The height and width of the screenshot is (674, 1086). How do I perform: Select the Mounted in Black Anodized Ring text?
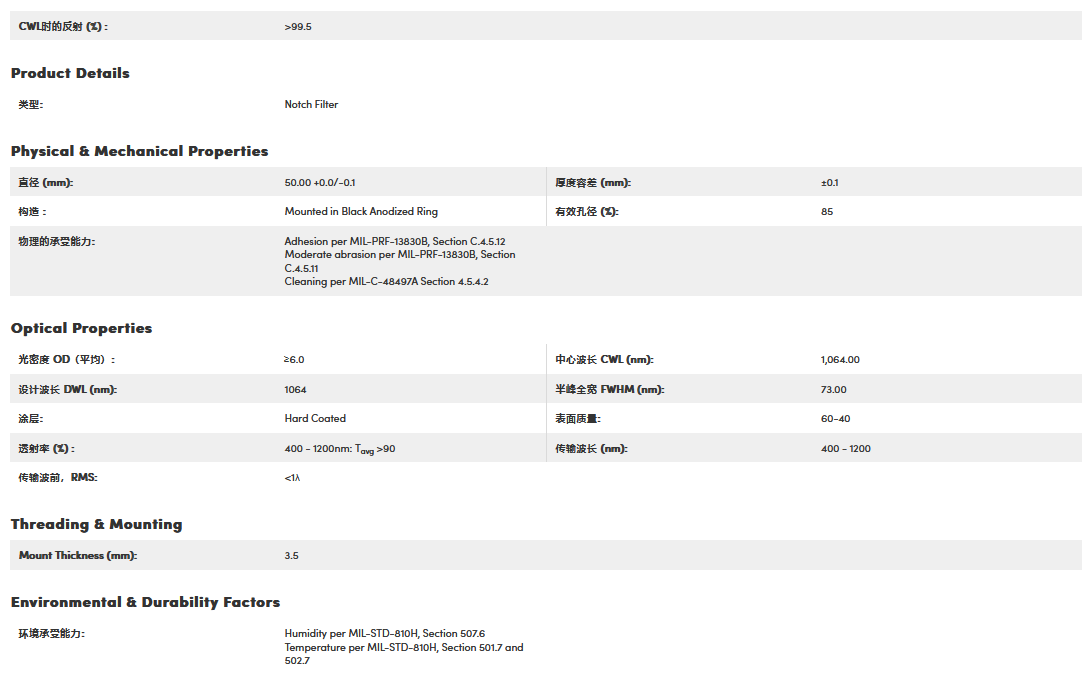click(361, 211)
